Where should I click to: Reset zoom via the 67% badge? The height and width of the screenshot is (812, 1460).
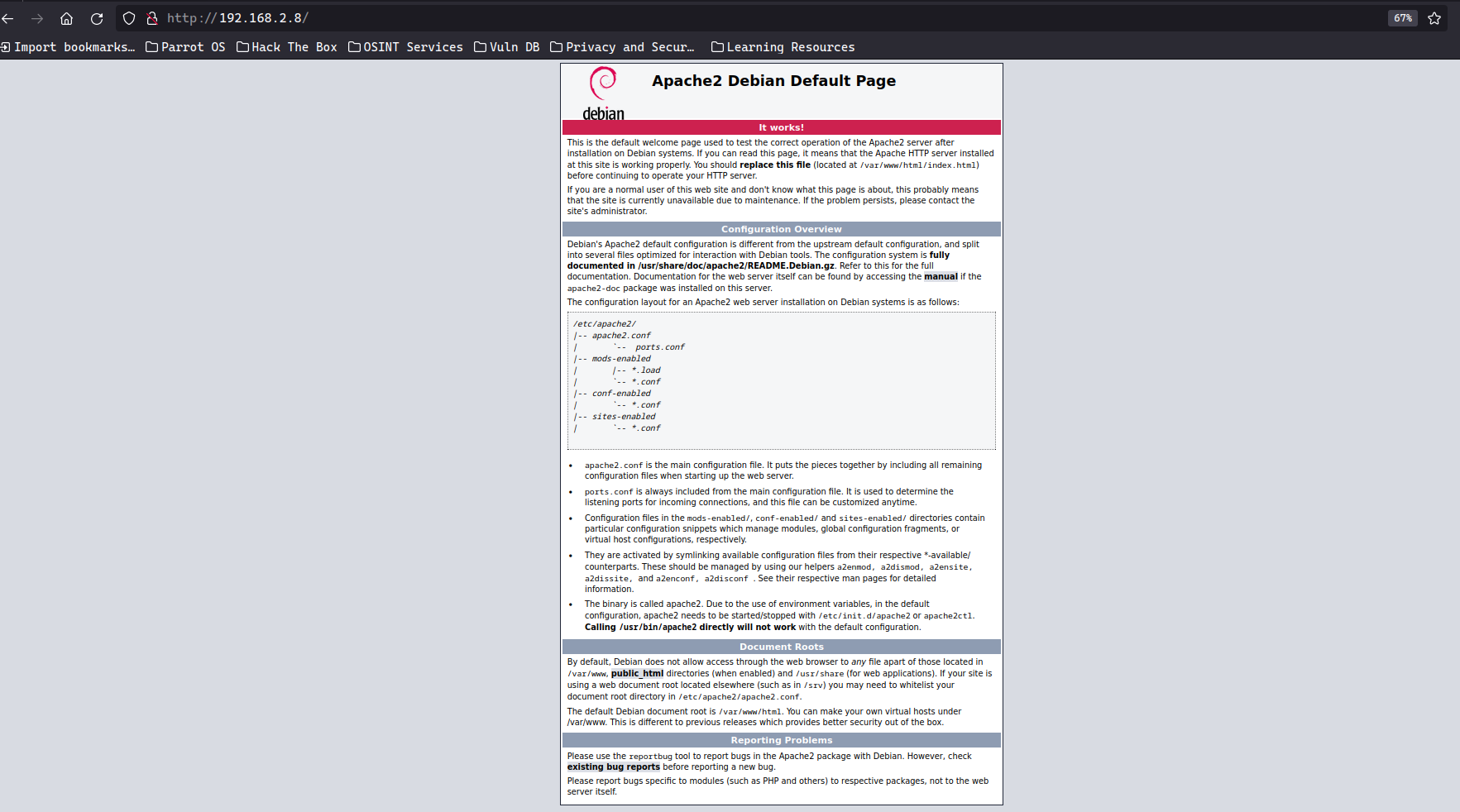(1403, 18)
